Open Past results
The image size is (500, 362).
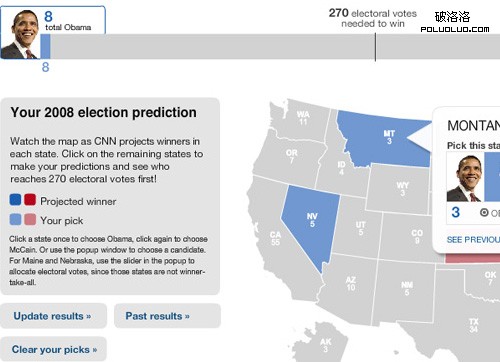coord(167,316)
